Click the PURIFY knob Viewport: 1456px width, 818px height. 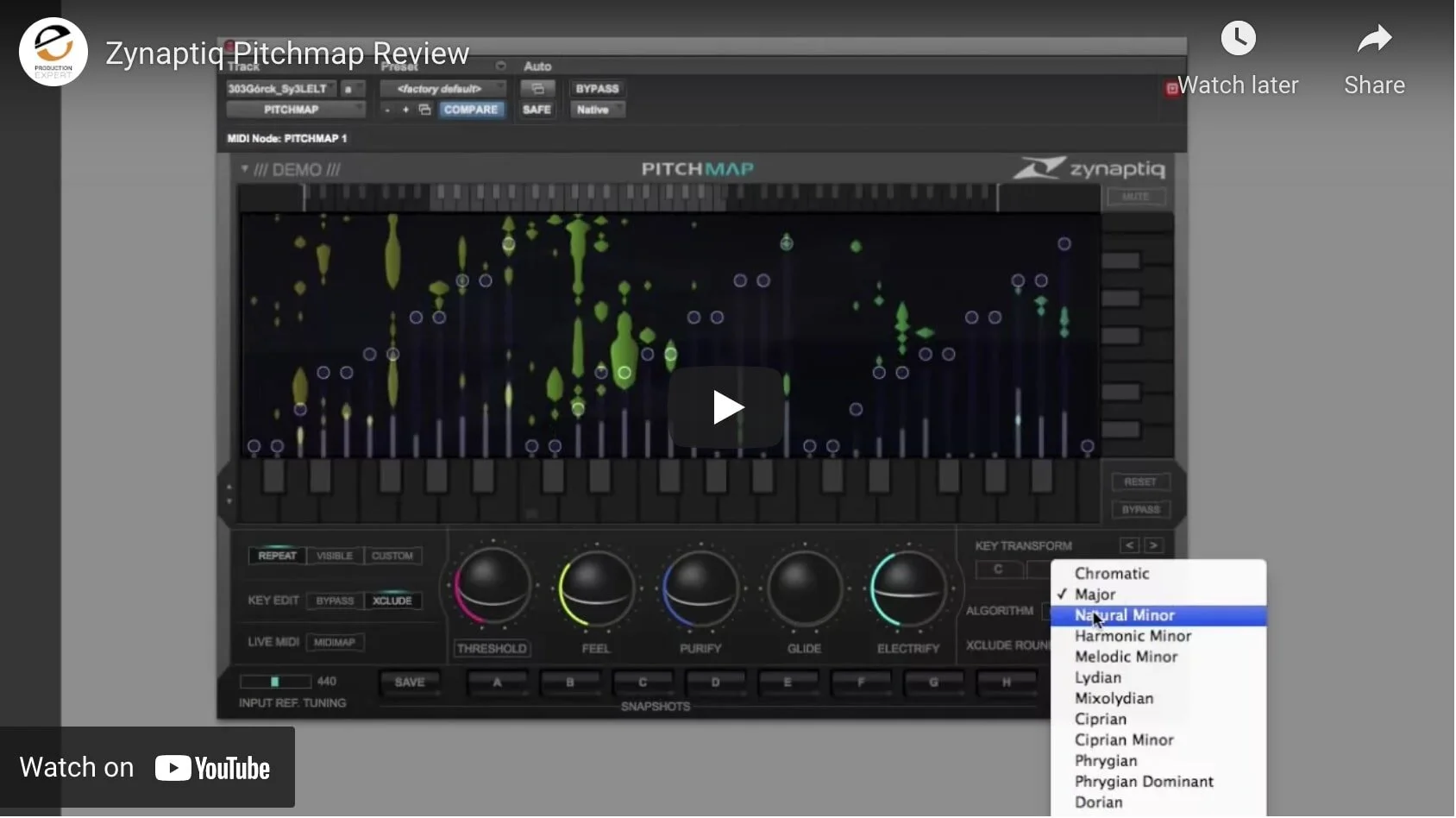click(700, 588)
